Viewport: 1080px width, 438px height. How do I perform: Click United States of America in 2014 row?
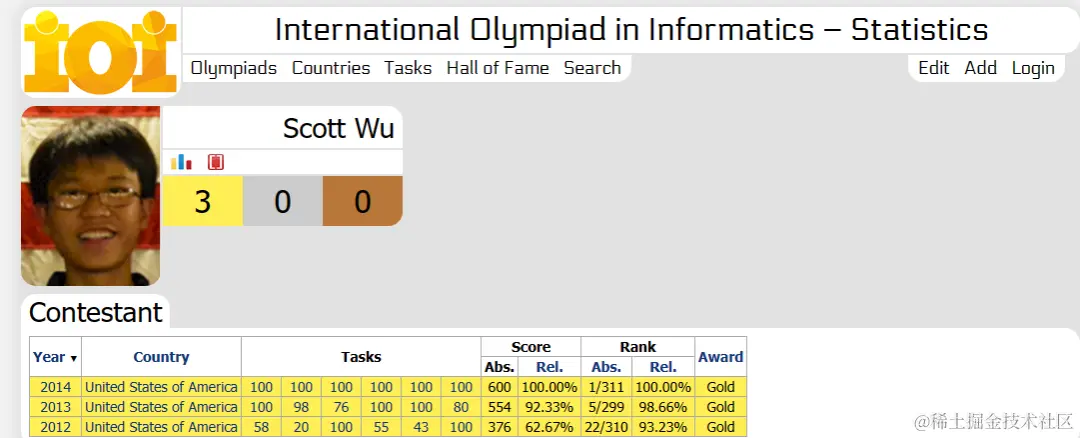(161, 387)
